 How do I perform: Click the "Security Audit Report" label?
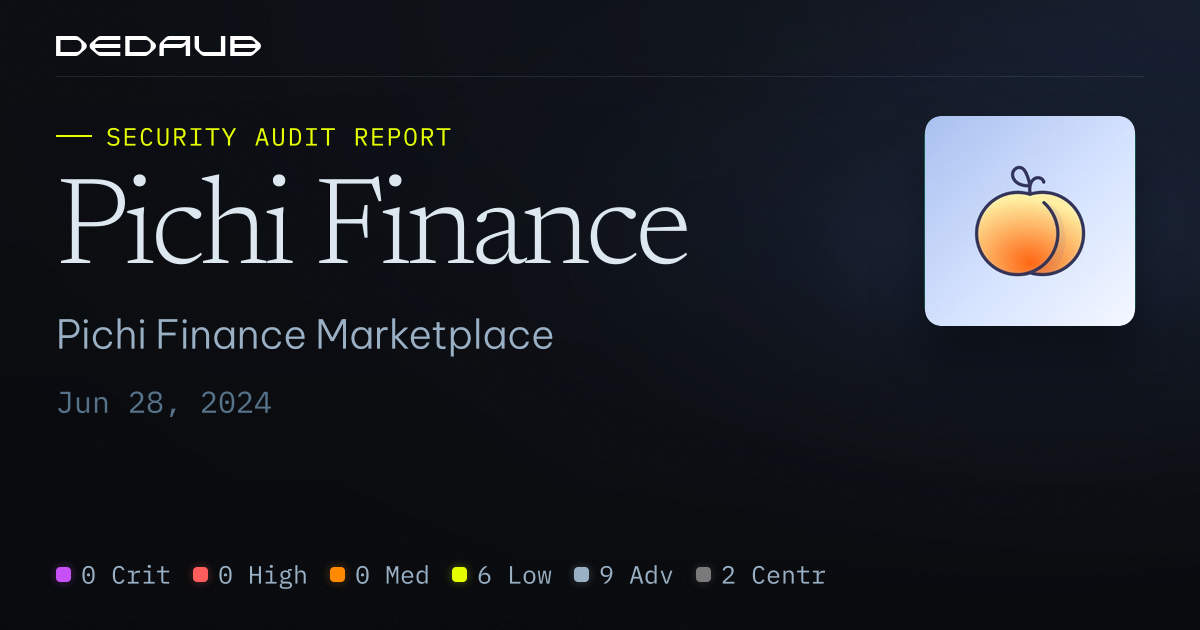coord(279,137)
